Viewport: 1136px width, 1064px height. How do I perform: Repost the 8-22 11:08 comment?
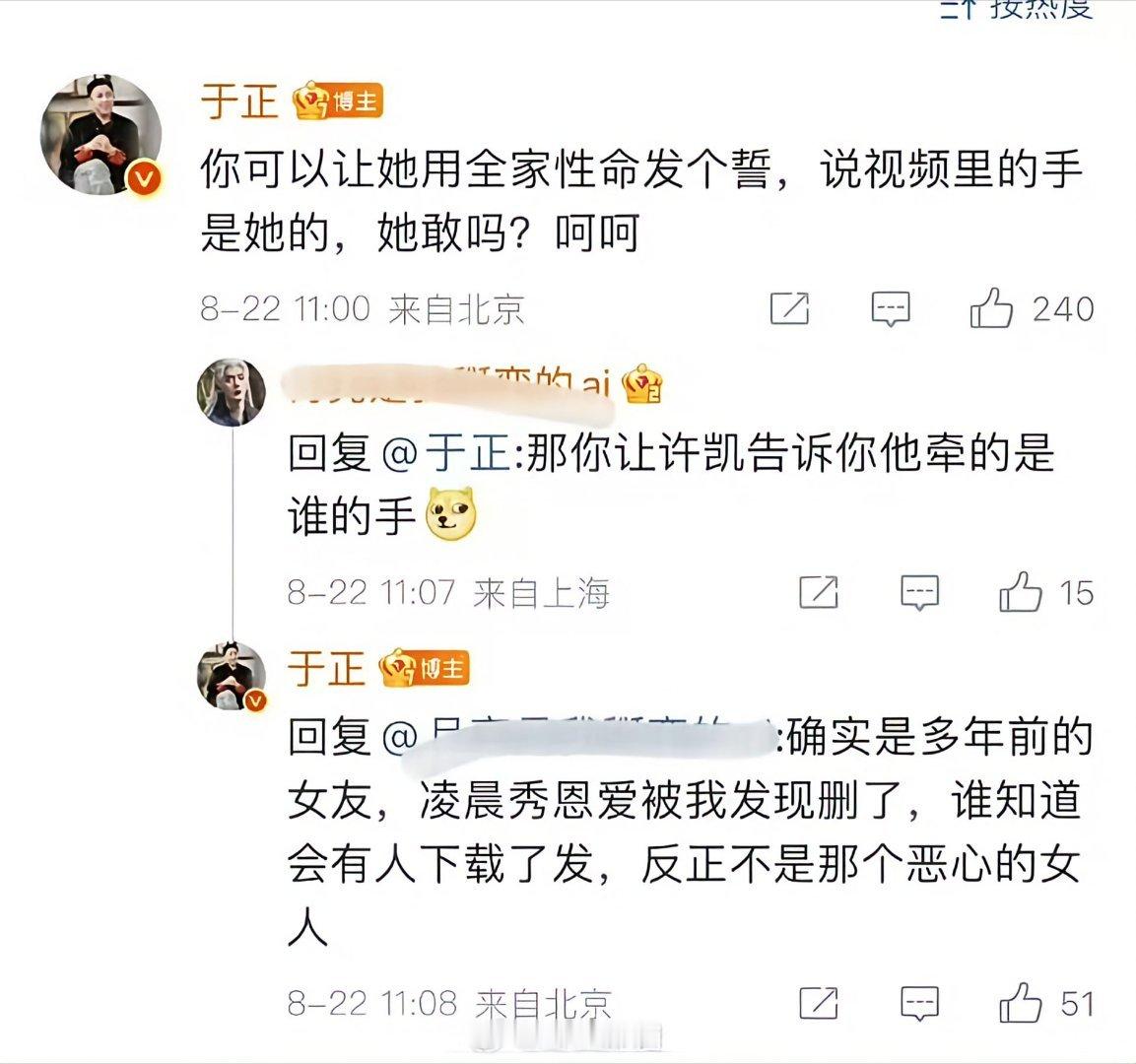819,1003
